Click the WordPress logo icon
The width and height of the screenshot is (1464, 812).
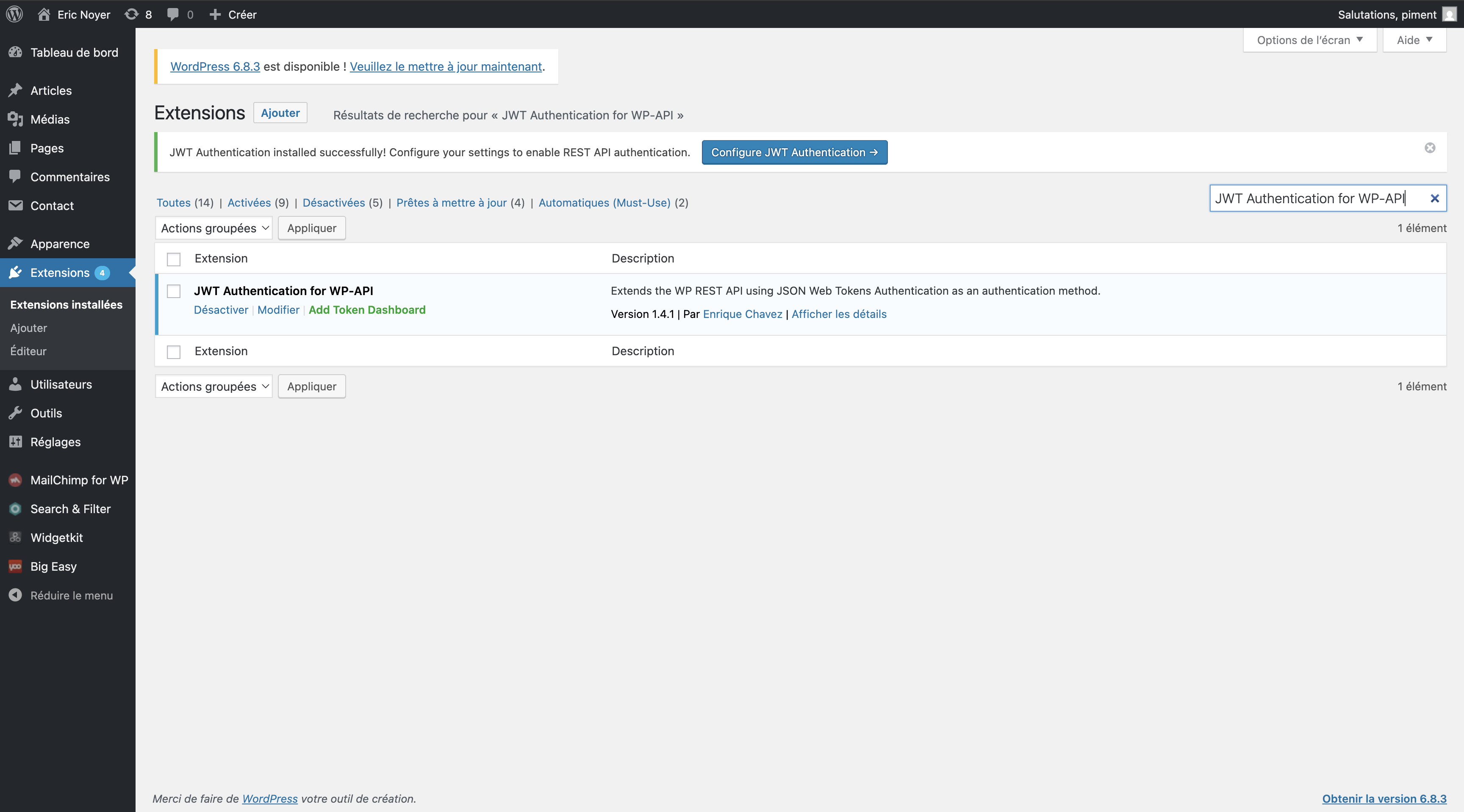point(14,14)
